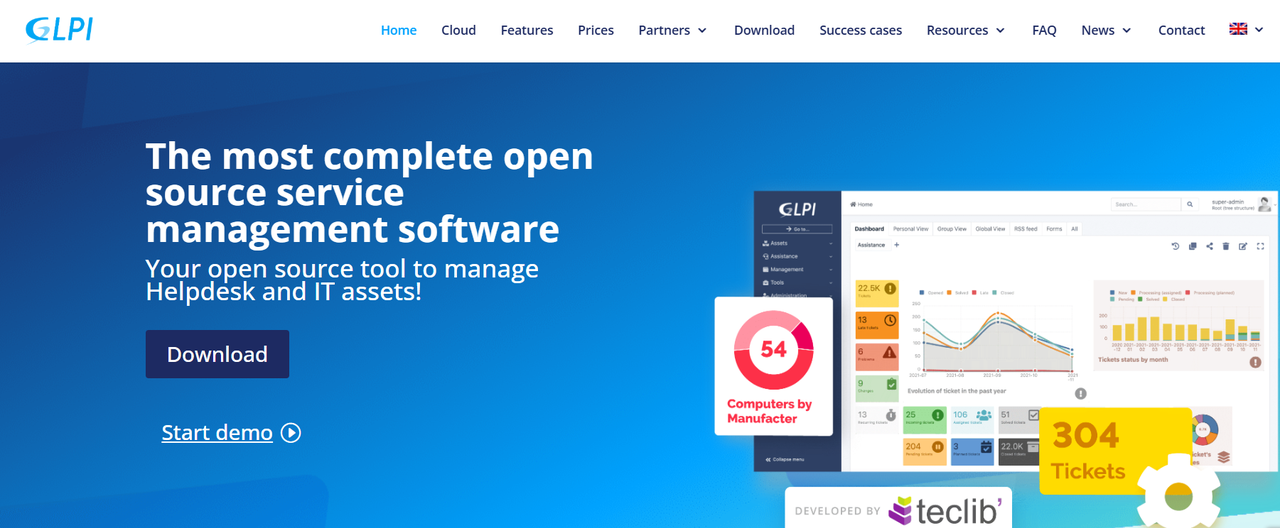Click the yellow 304 Tickets card

pyautogui.click(x=1115, y=450)
